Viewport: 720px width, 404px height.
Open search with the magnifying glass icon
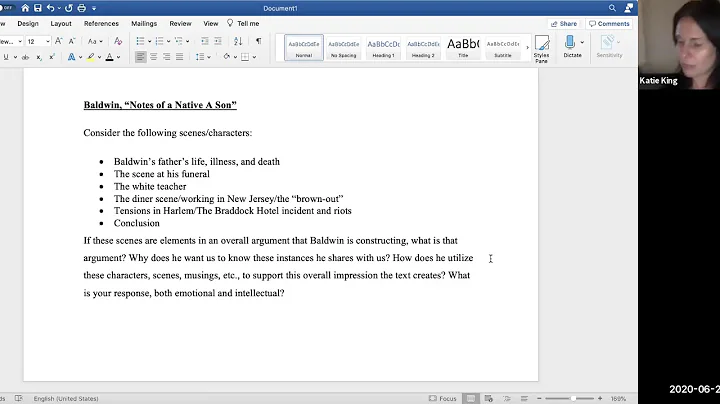pos(612,8)
